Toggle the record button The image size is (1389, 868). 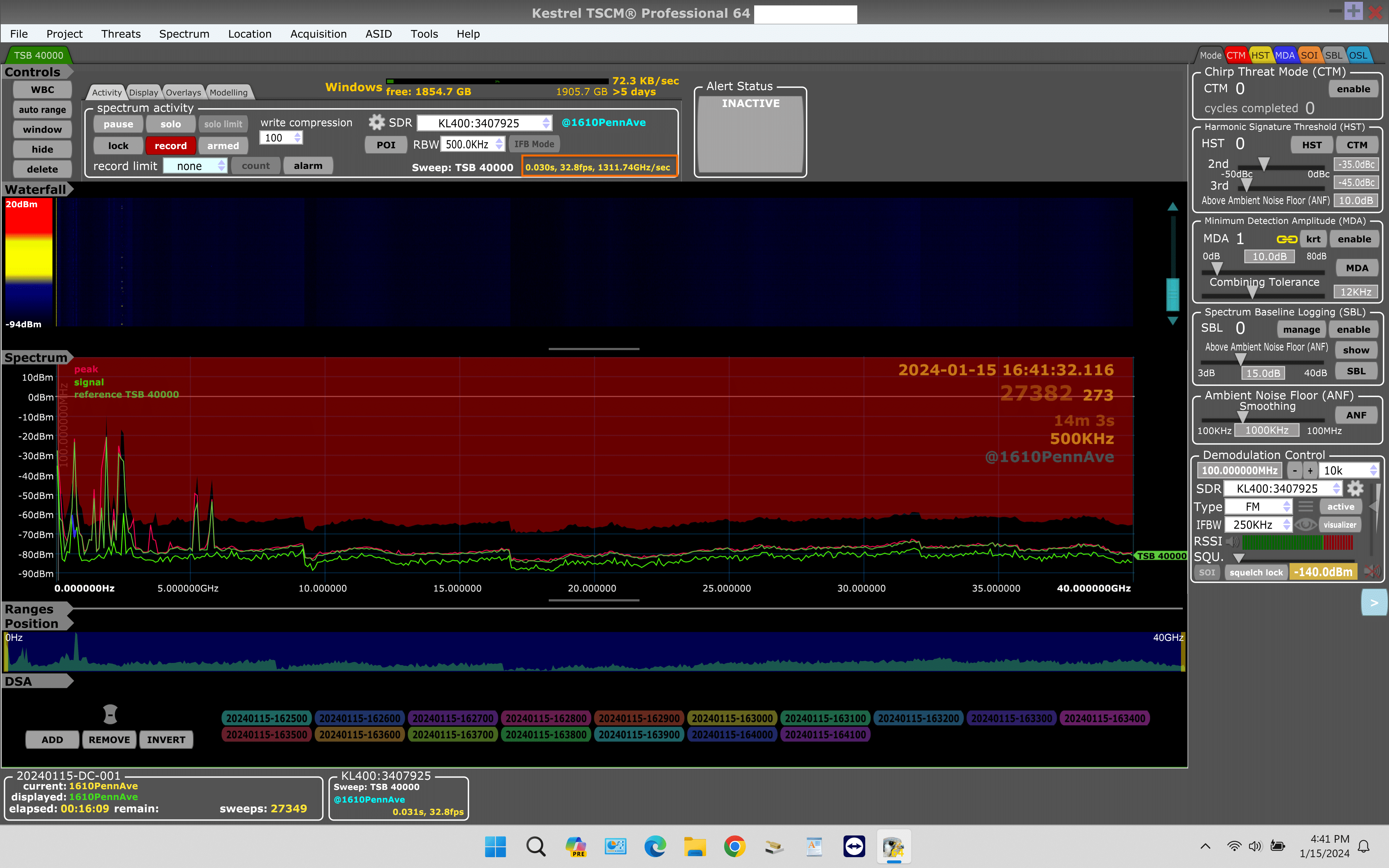[x=170, y=146]
